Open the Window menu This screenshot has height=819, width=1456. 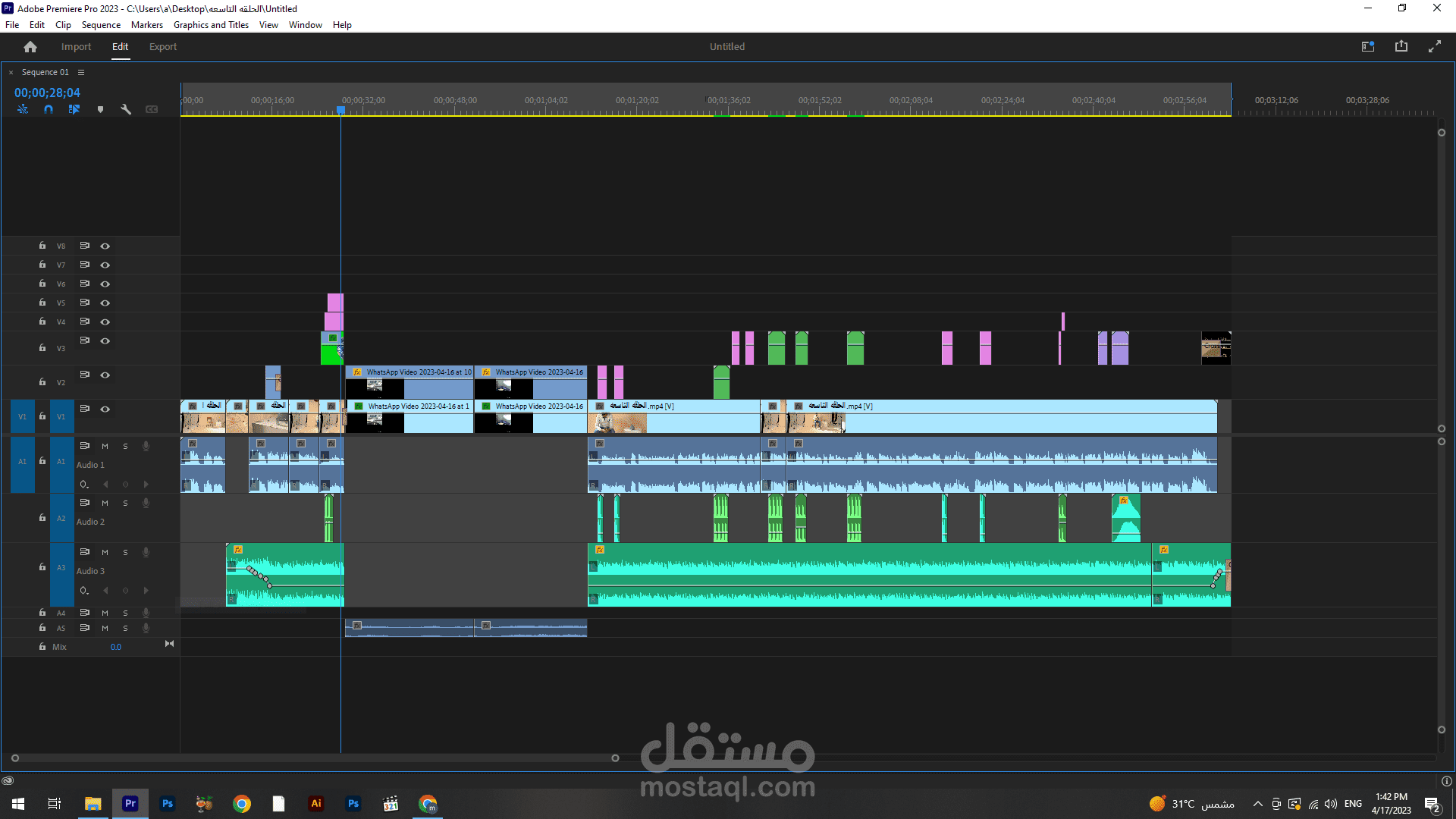[305, 25]
